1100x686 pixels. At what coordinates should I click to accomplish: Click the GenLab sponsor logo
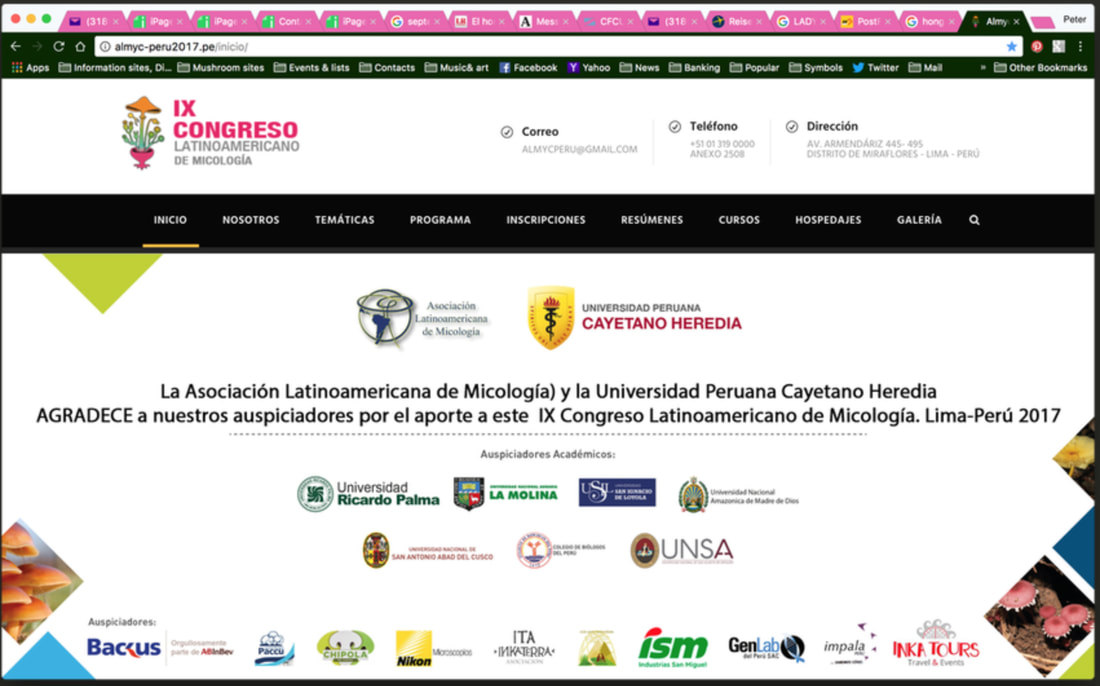point(766,647)
